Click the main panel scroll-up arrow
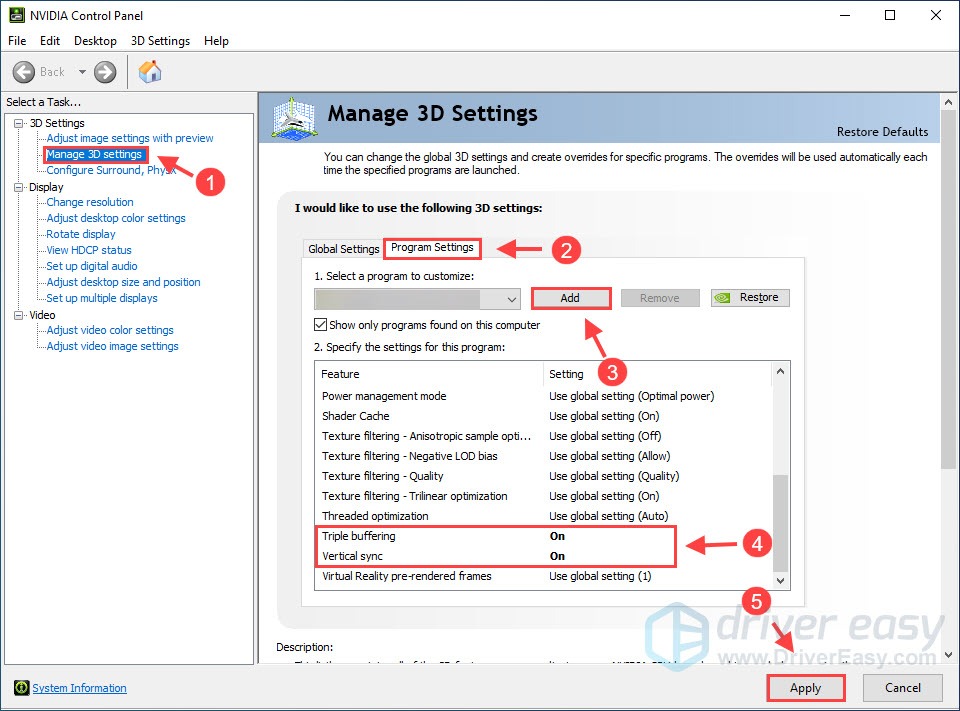This screenshot has height=711, width=960. coord(948,102)
